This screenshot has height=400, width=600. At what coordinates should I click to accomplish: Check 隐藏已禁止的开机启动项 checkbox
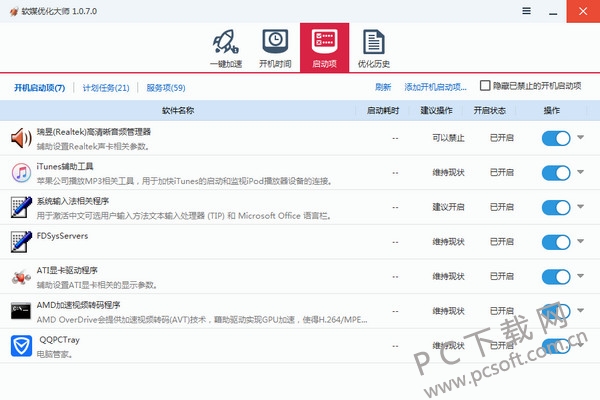485,85
